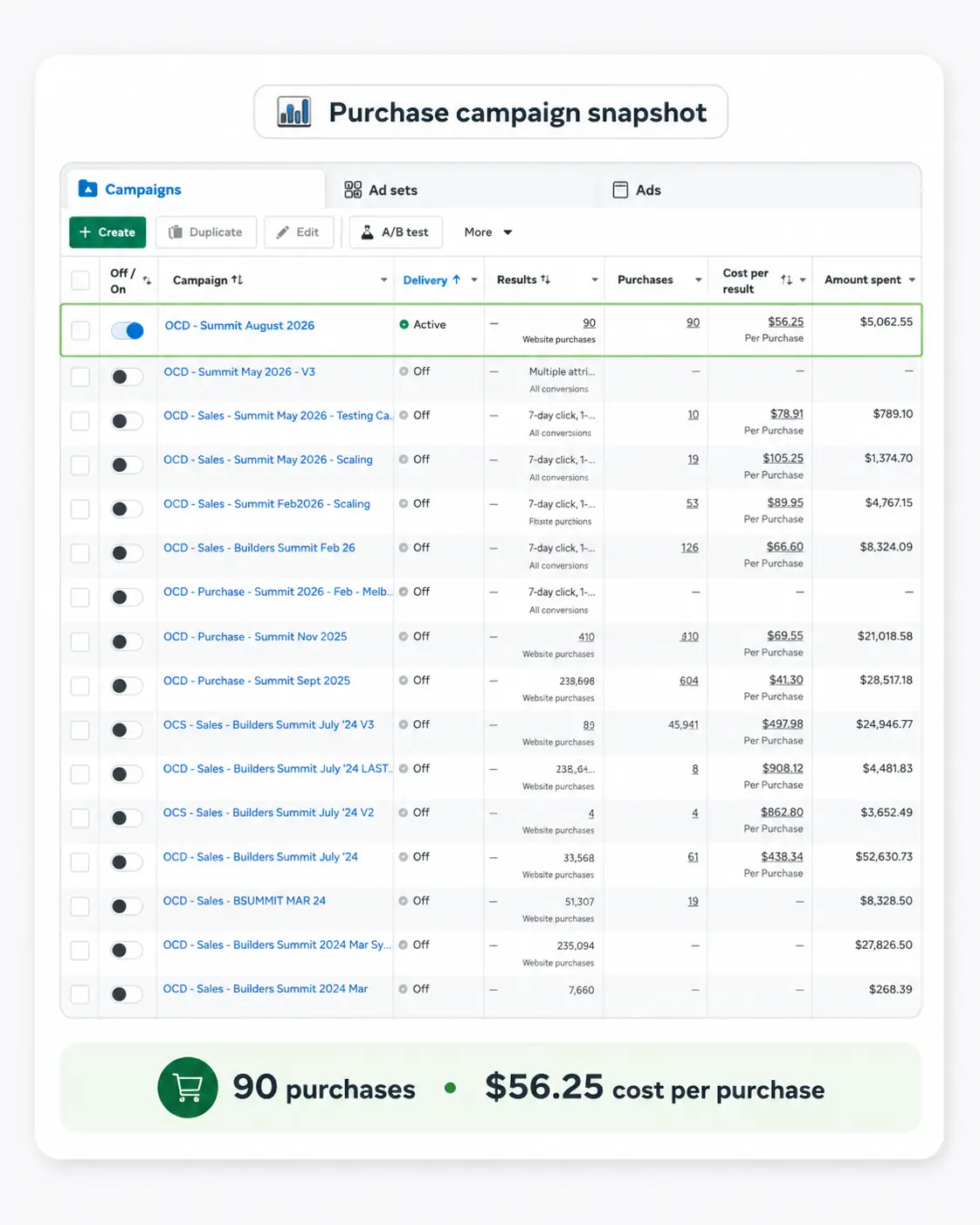Expand the Campaign column dropdown arrow
This screenshot has height=1225, width=980.
(x=383, y=280)
